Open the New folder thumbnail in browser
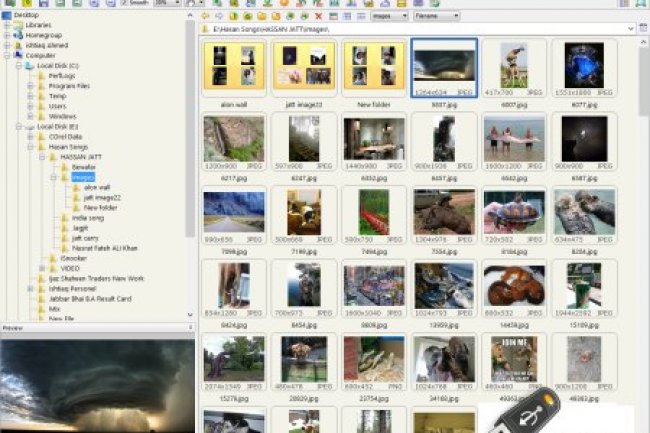Screen dimensions: 650x433 [373, 69]
